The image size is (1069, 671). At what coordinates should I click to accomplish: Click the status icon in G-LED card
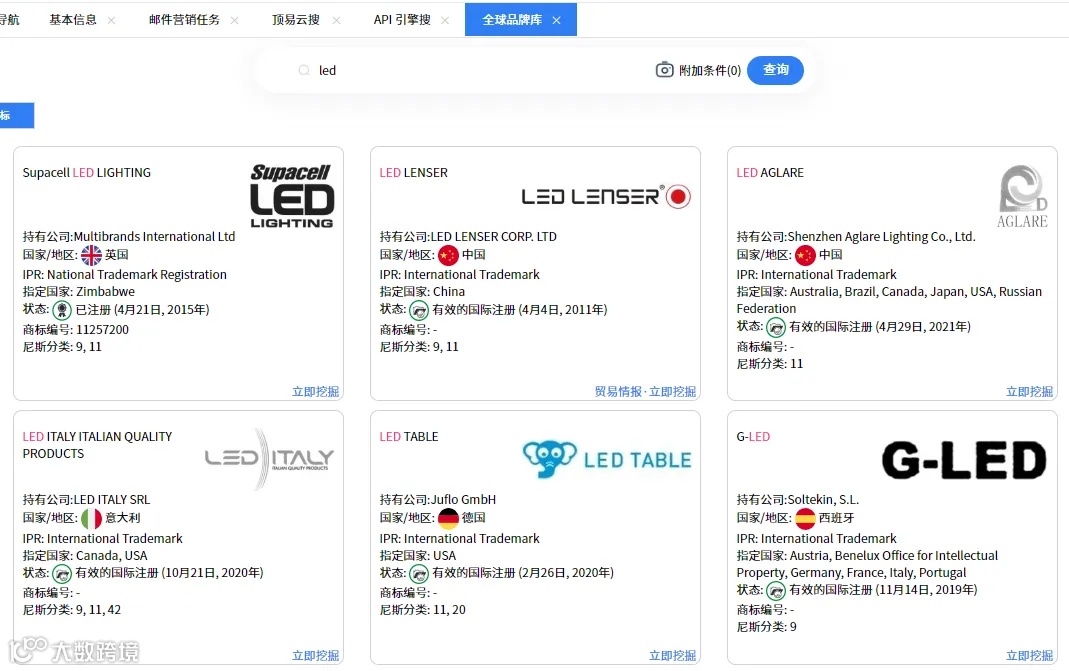(x=776, y=591)
